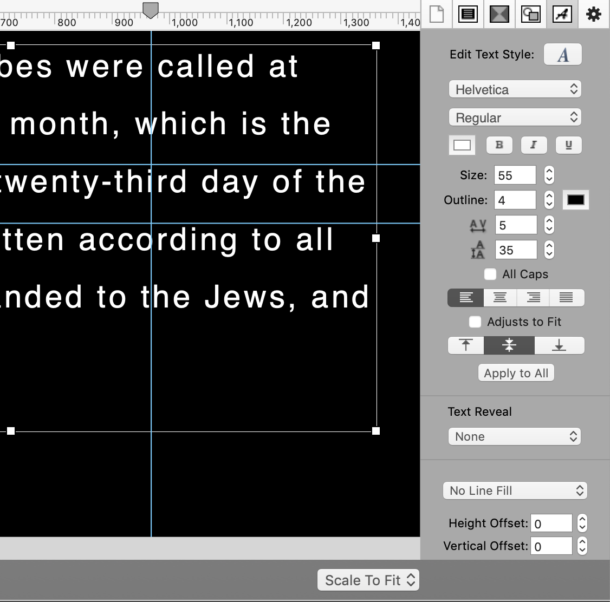Click the Apply to All button
Viewport: 610px width, 602px height.
pos(516,373)
